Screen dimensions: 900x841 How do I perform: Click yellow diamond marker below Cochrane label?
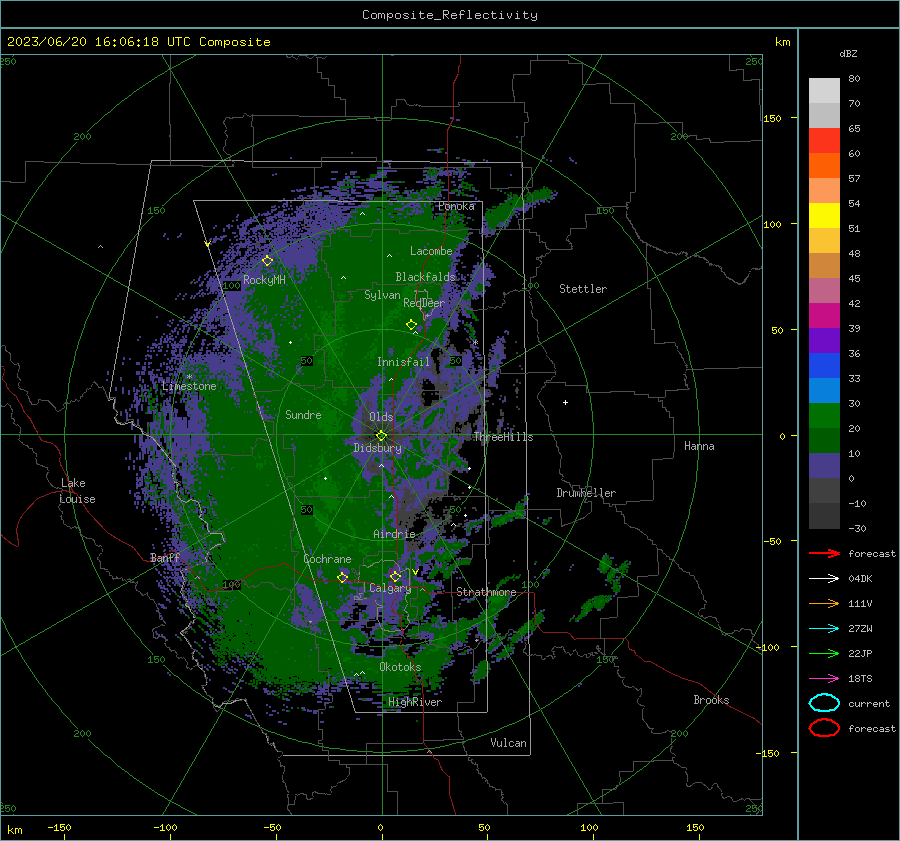coord(343,577)
